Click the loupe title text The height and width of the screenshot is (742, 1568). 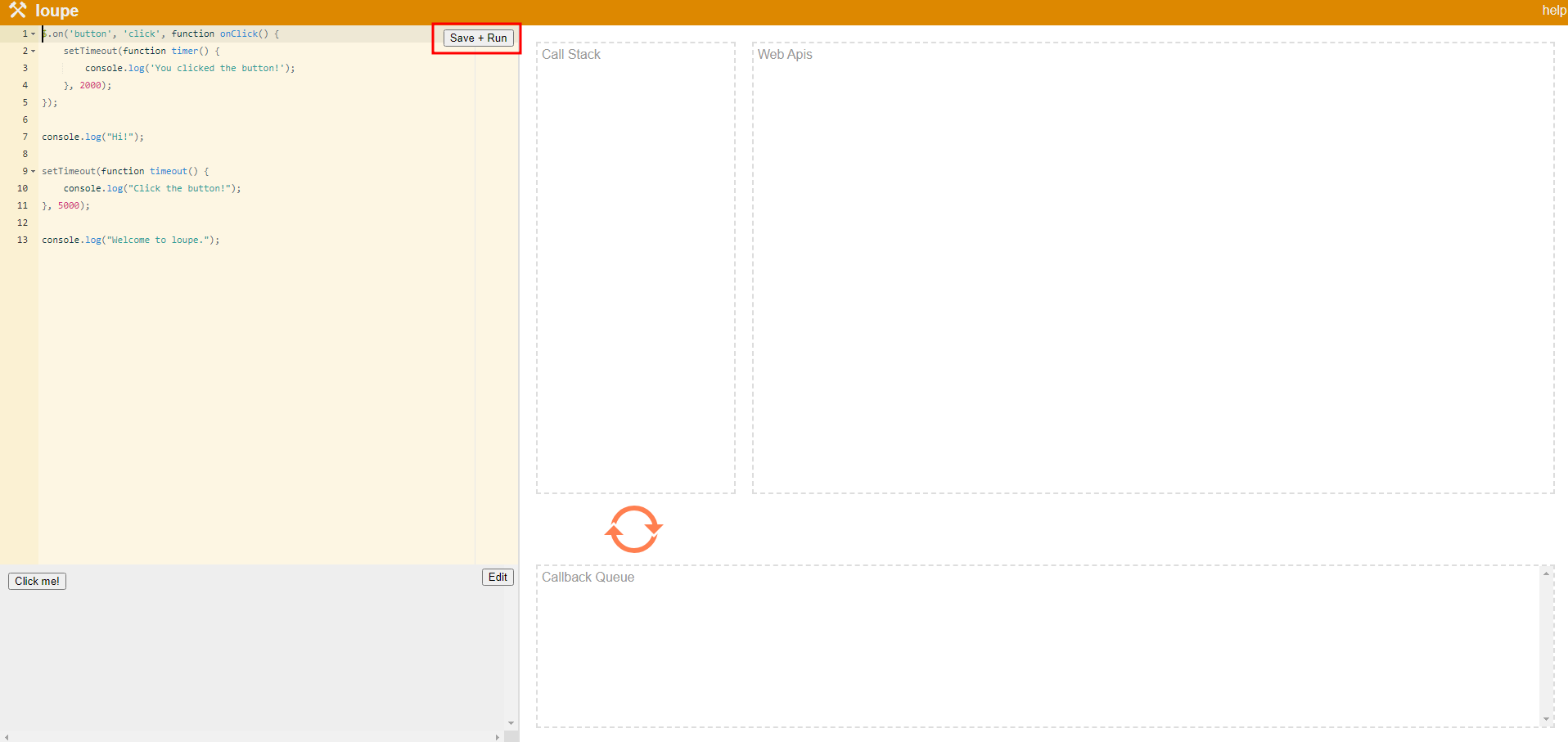click(56, 11)
